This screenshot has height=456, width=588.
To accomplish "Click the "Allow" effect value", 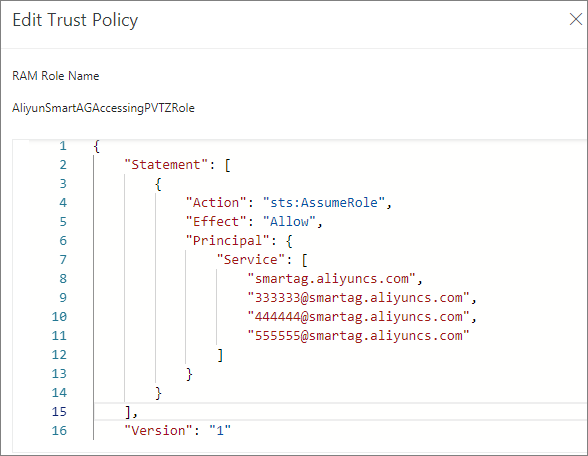I will click(x=289, y=222).
